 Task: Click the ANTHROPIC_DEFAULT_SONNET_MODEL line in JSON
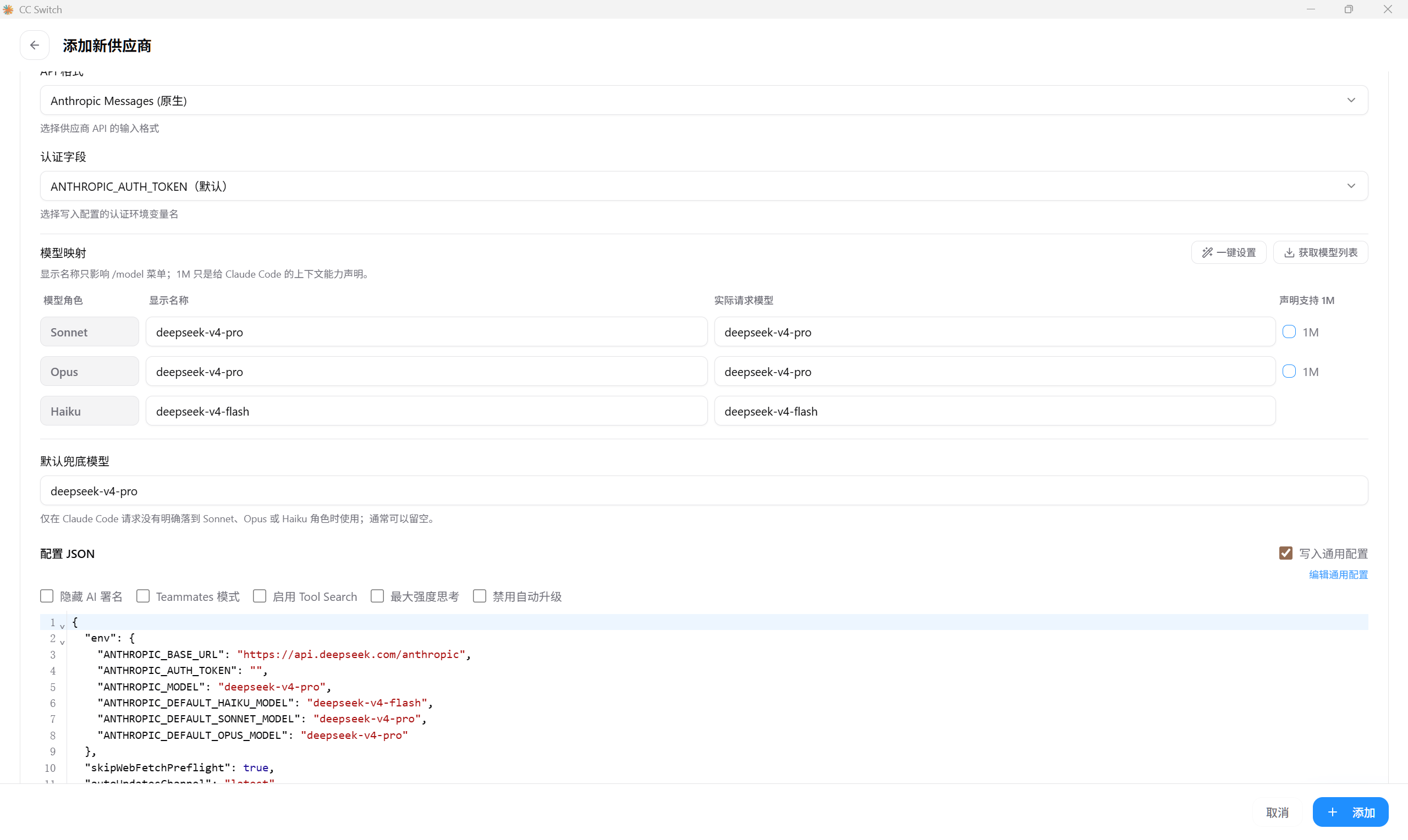click(262, 719)
